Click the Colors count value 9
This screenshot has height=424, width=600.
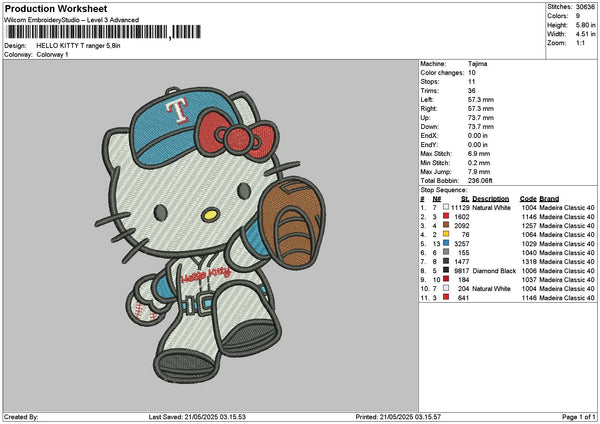[x=578, y=16]
